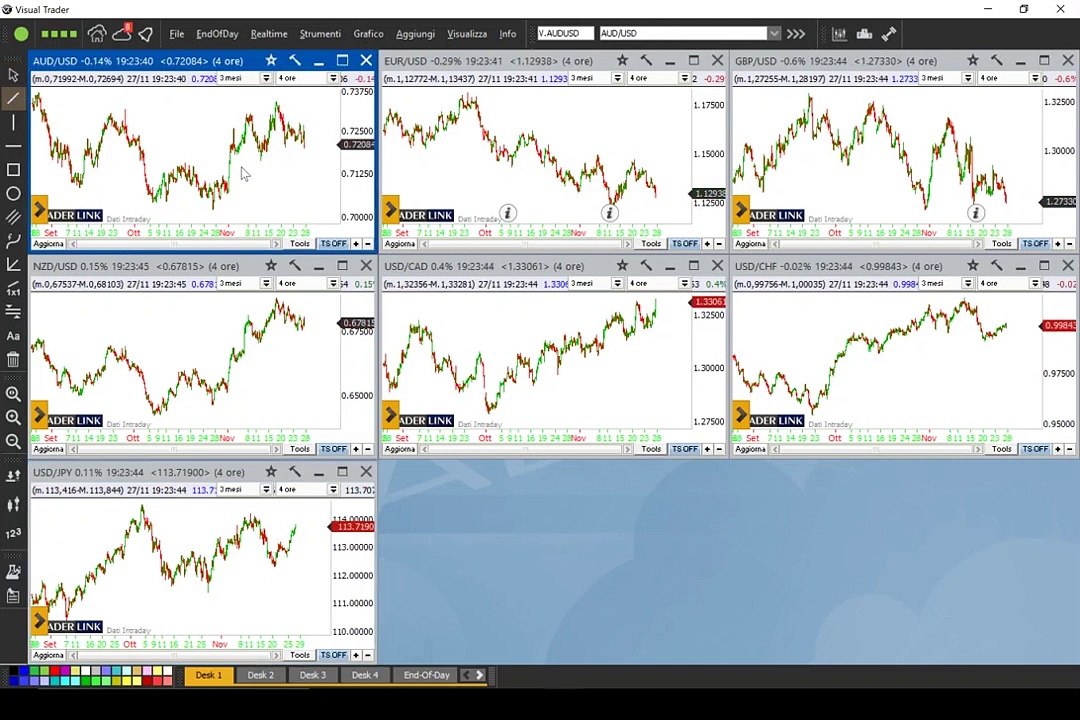
Task: Open cloud notifications with red badge
Action: (x=122, y=32)
